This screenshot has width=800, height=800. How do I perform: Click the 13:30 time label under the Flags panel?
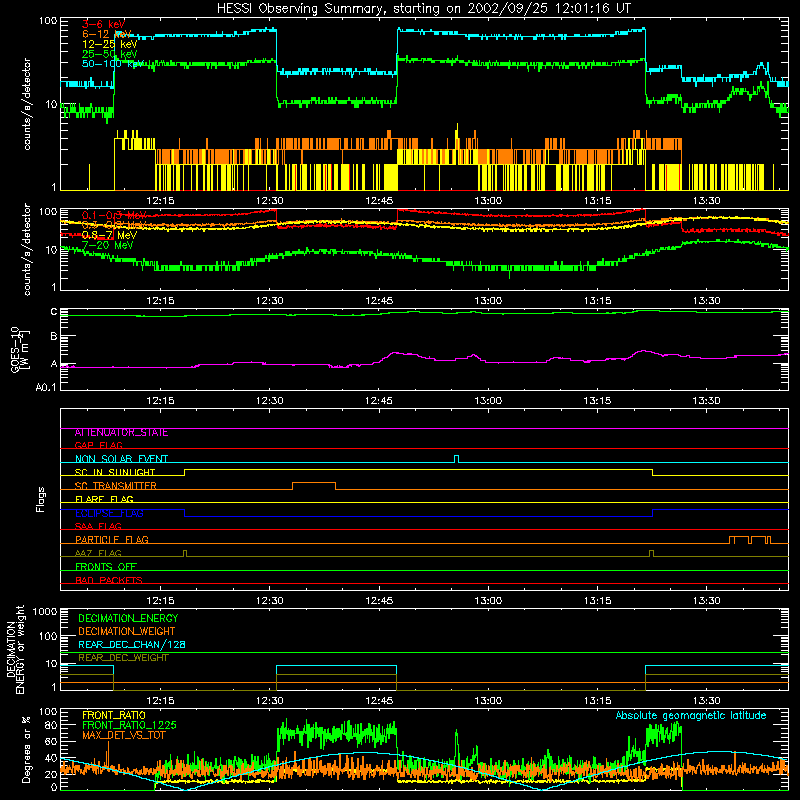(x=707, y=601)
